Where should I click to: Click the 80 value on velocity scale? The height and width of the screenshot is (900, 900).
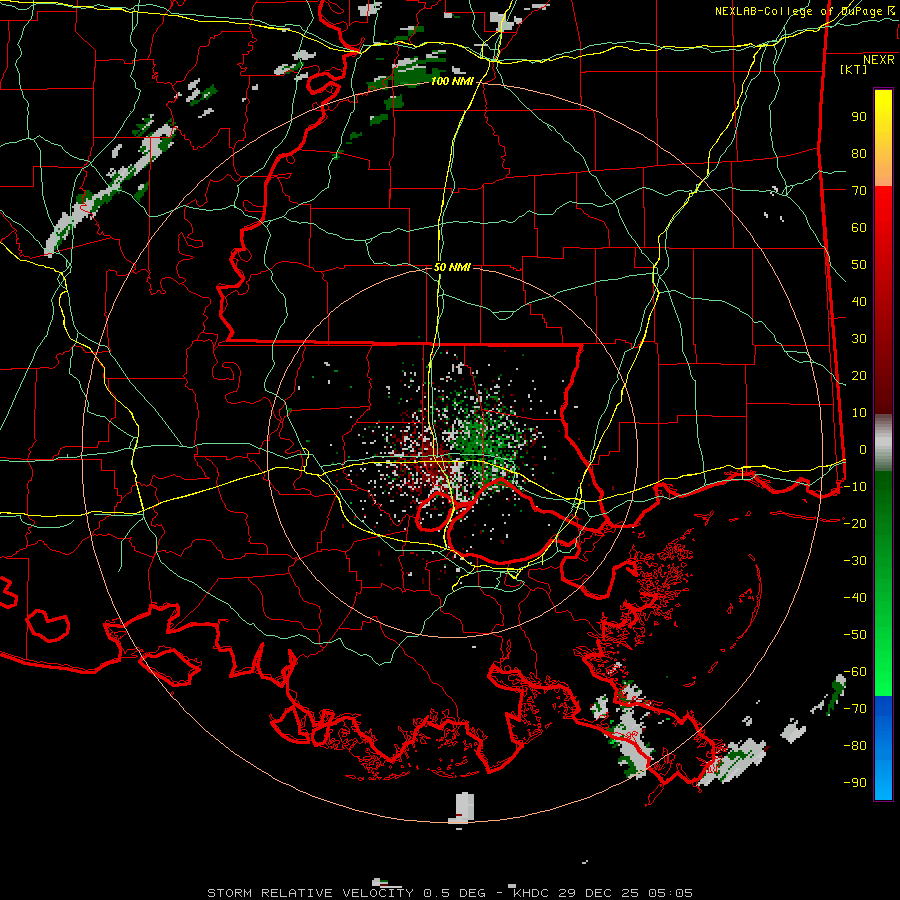(x=859, y=154)
